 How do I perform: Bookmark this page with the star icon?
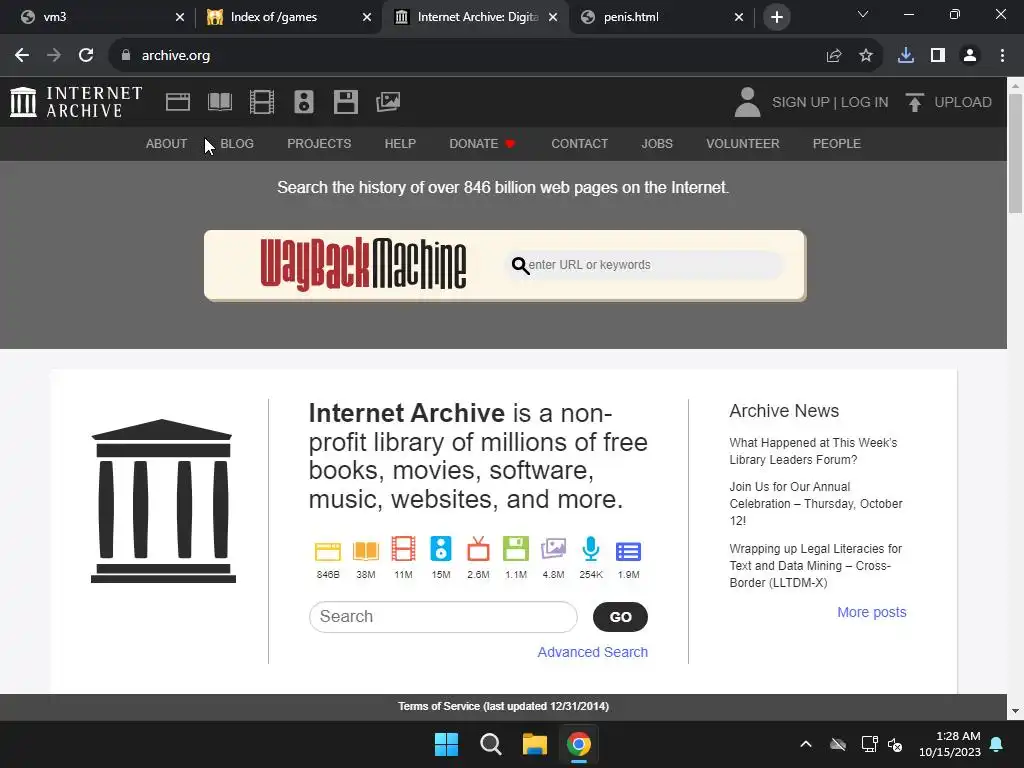[865, 56]
